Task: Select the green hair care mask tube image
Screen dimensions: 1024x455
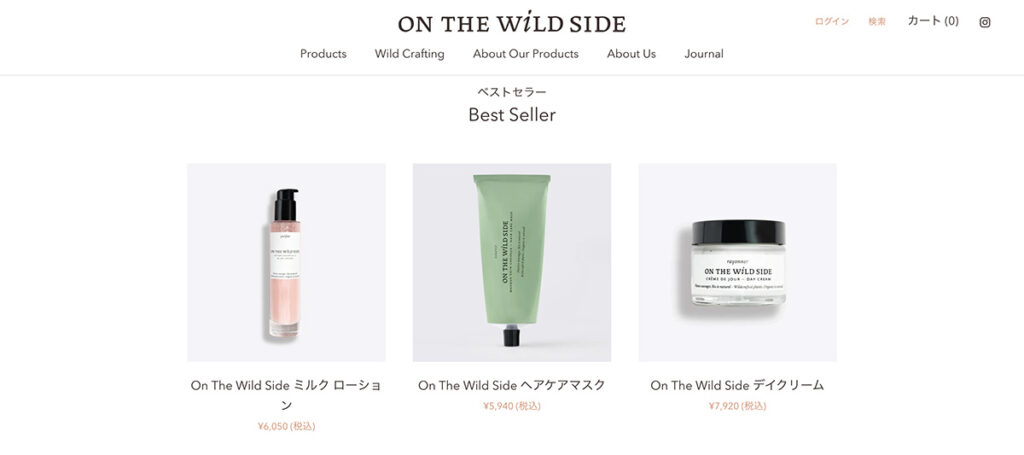Action: tap(512, 262)
